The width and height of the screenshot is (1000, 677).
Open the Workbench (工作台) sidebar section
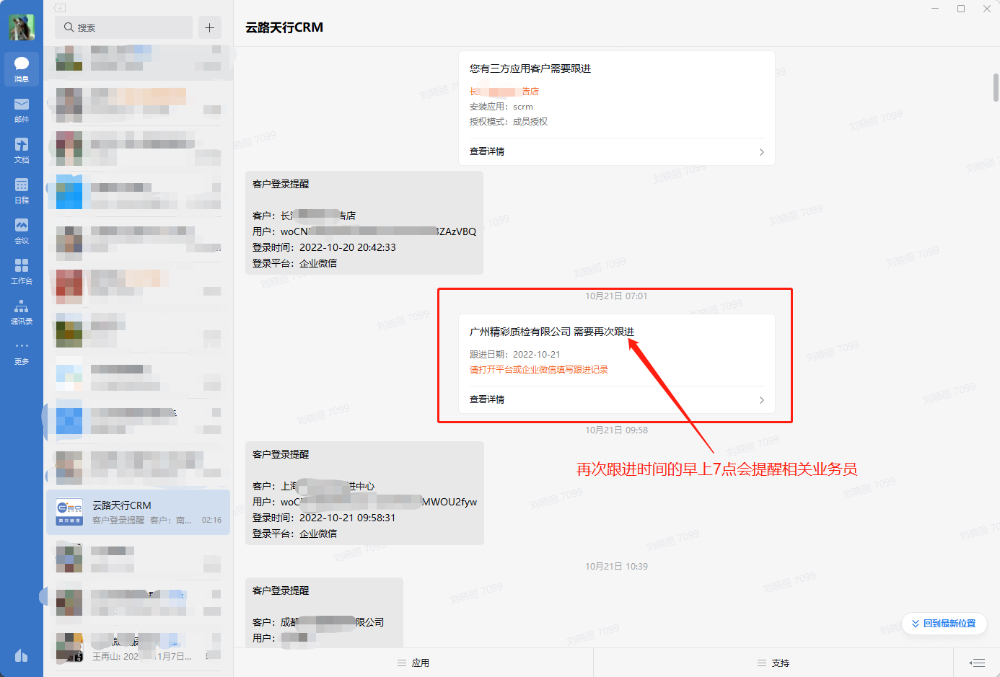point(21,270)
